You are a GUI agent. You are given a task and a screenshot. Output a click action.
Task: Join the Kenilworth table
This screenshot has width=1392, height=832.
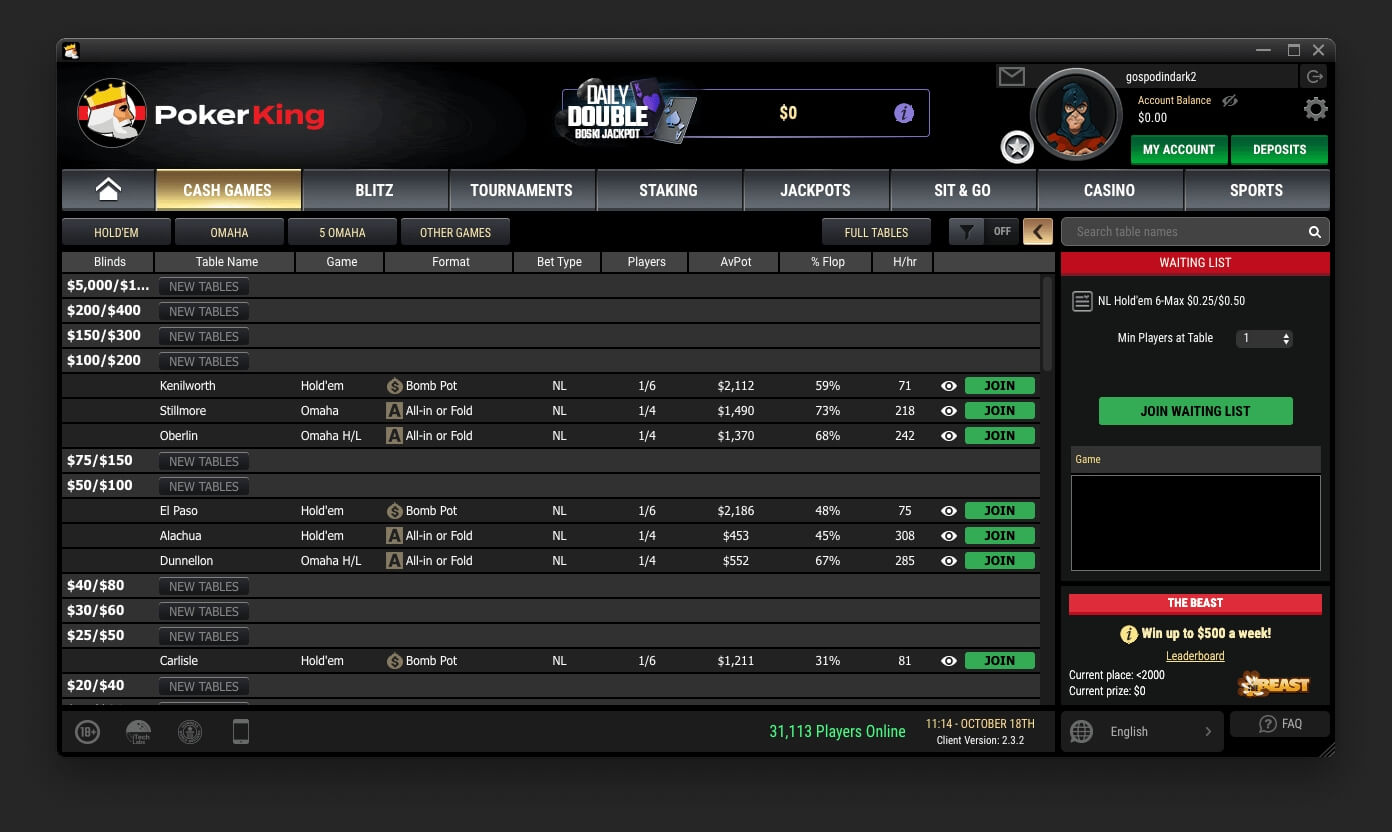[x=1000, y=386]
